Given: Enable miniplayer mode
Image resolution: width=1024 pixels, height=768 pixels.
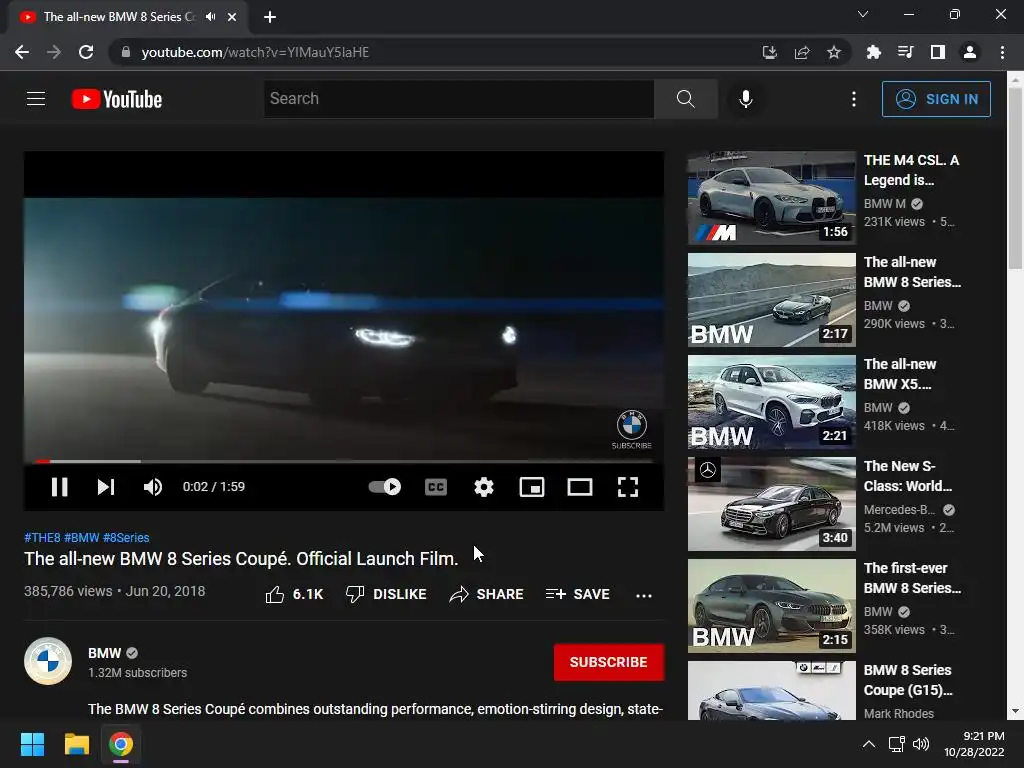Looking at the screenshot, I should pyautogui.click(x=532, y=487).
